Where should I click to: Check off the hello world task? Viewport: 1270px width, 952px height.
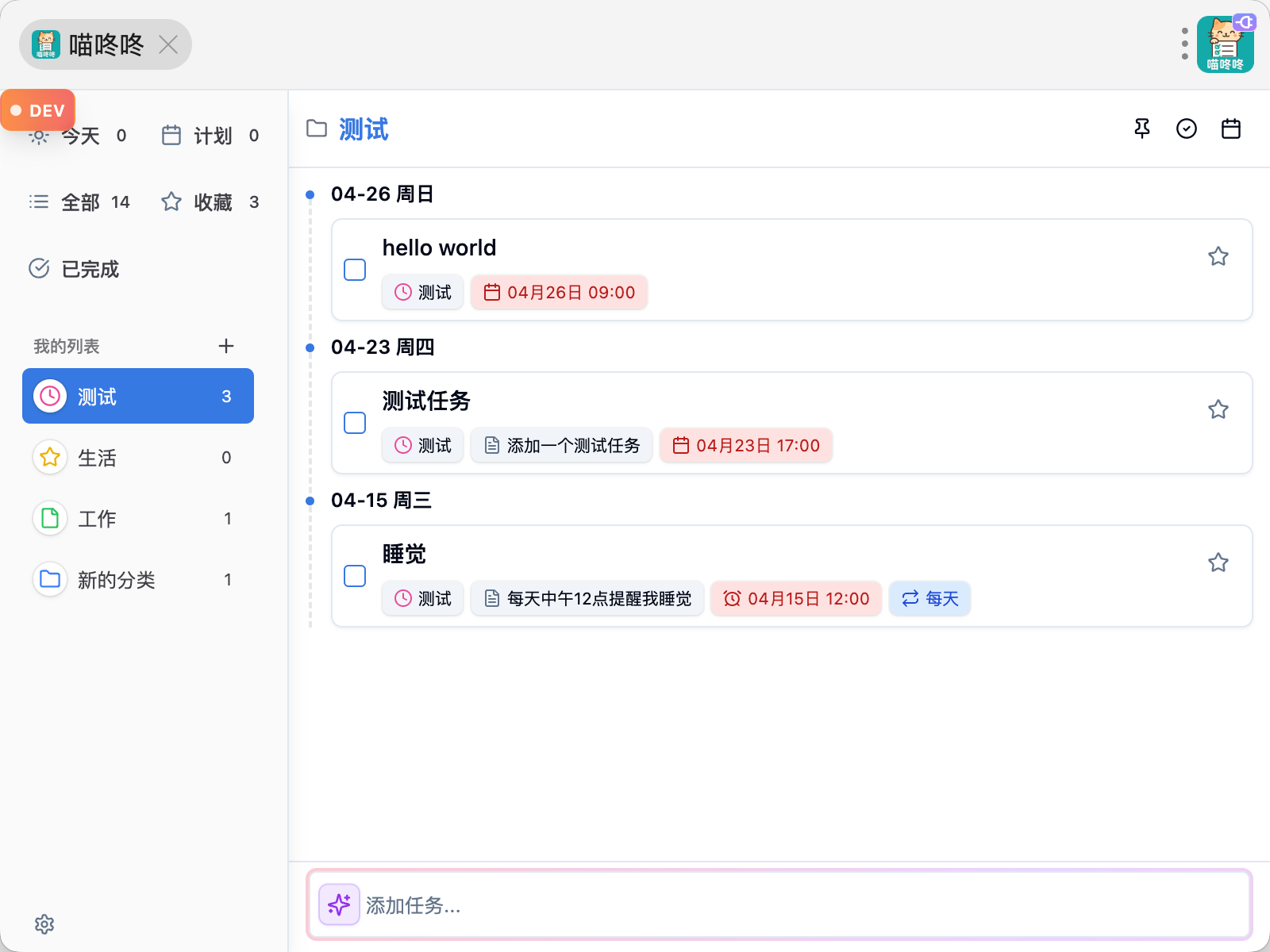tap(355, 270)
